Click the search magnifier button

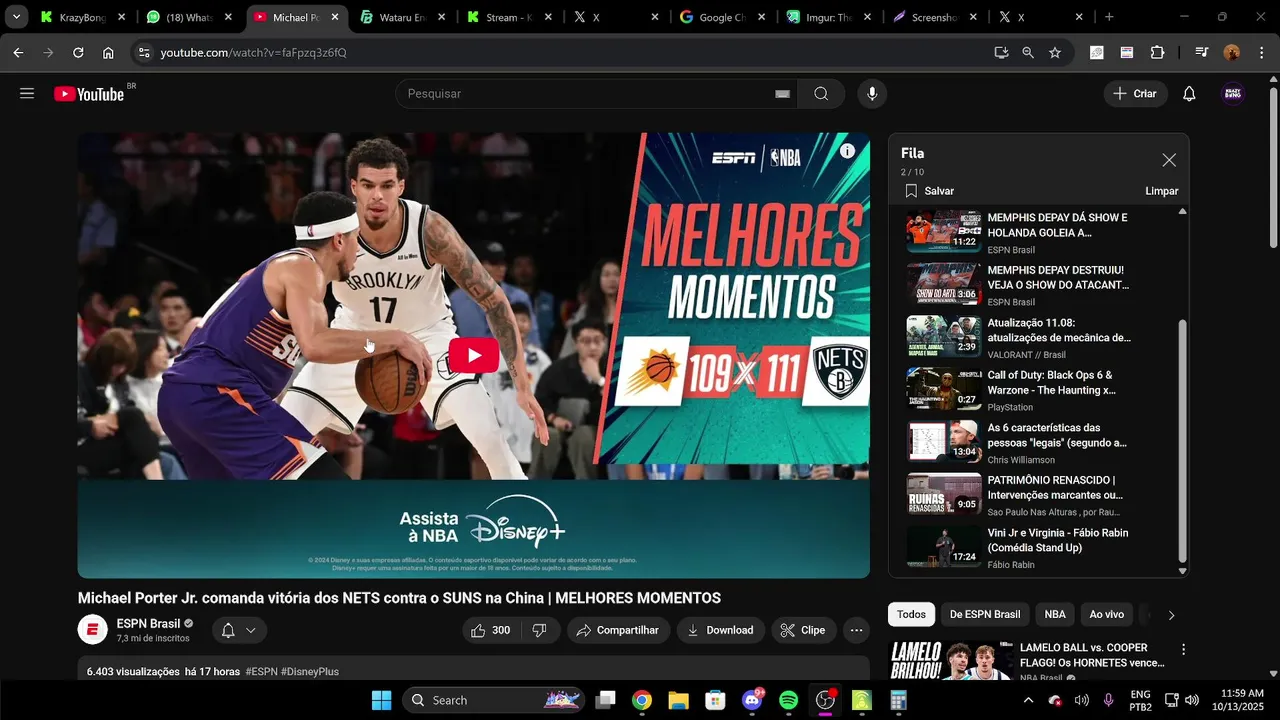(x=821, y=94)
